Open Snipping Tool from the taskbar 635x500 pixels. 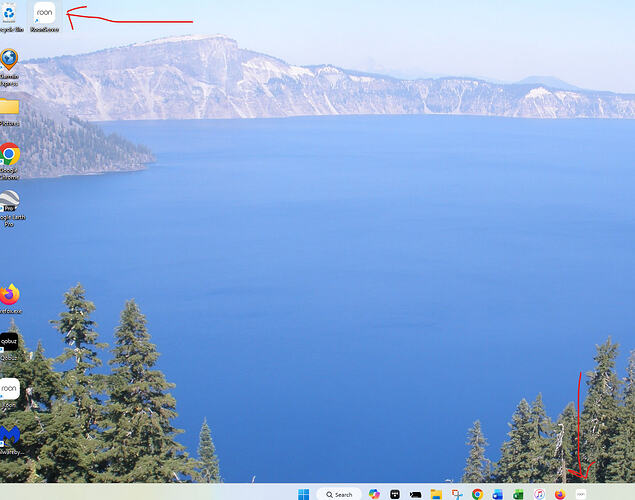click(457, 494)
